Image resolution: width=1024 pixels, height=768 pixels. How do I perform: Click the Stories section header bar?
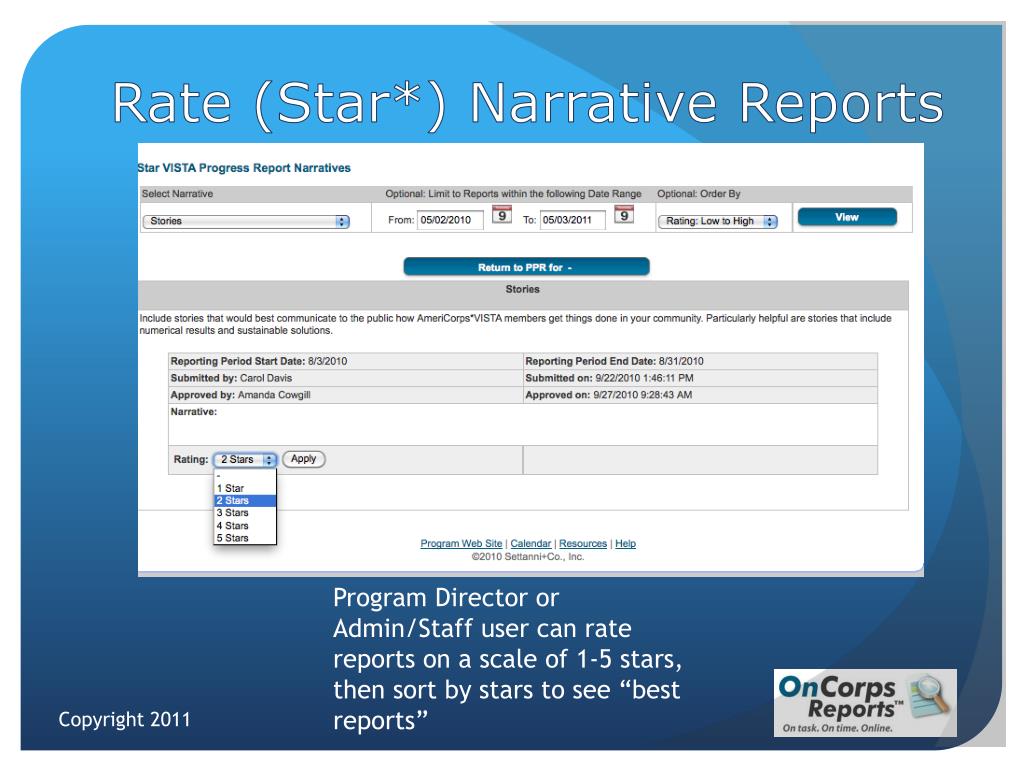click(523, 295)
